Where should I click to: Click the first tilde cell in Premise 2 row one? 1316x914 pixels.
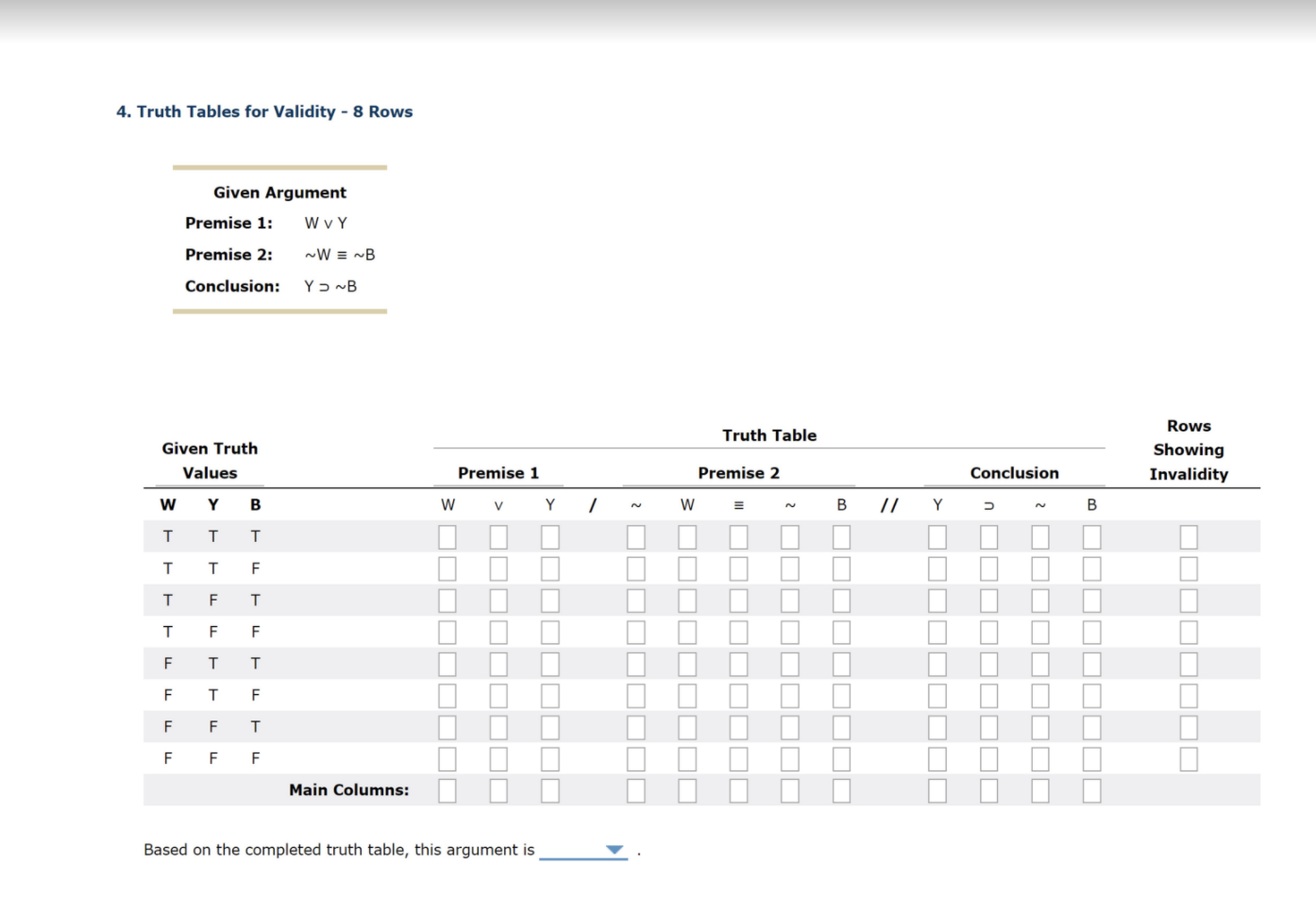(x=635, y=536)
